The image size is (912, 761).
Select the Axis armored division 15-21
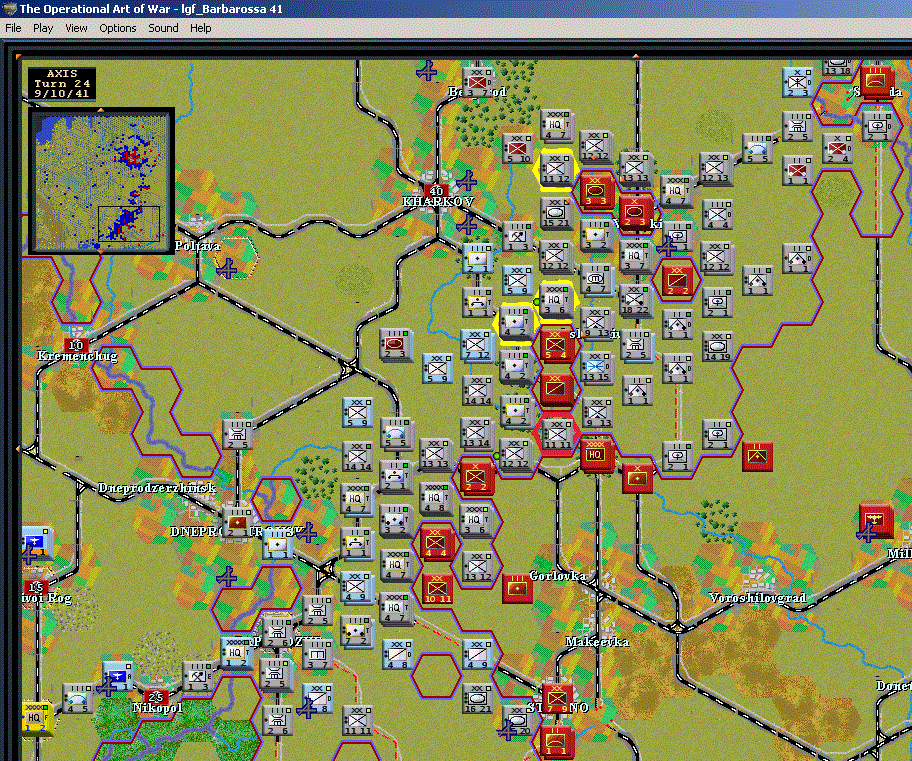pos(556,212)
